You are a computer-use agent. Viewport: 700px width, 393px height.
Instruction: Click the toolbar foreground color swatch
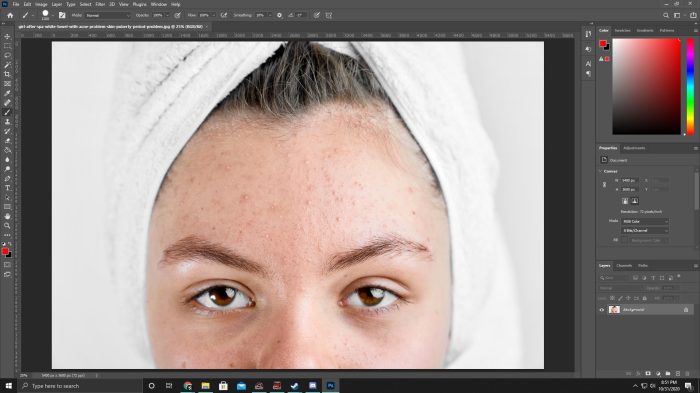pyautogui.click(x=5, y=251)
